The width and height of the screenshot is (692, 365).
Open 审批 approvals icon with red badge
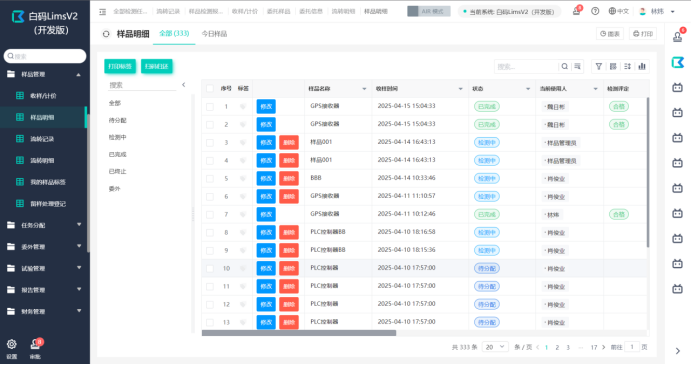pos(35,344)
